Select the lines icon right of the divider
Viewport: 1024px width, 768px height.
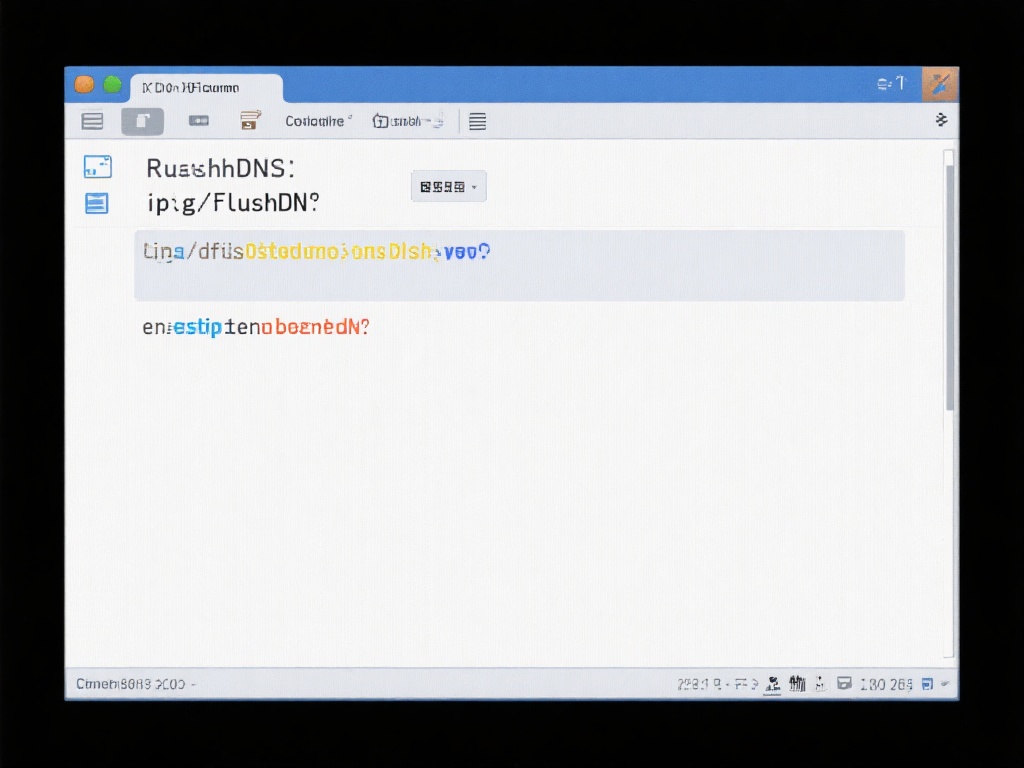click(477, 120)
